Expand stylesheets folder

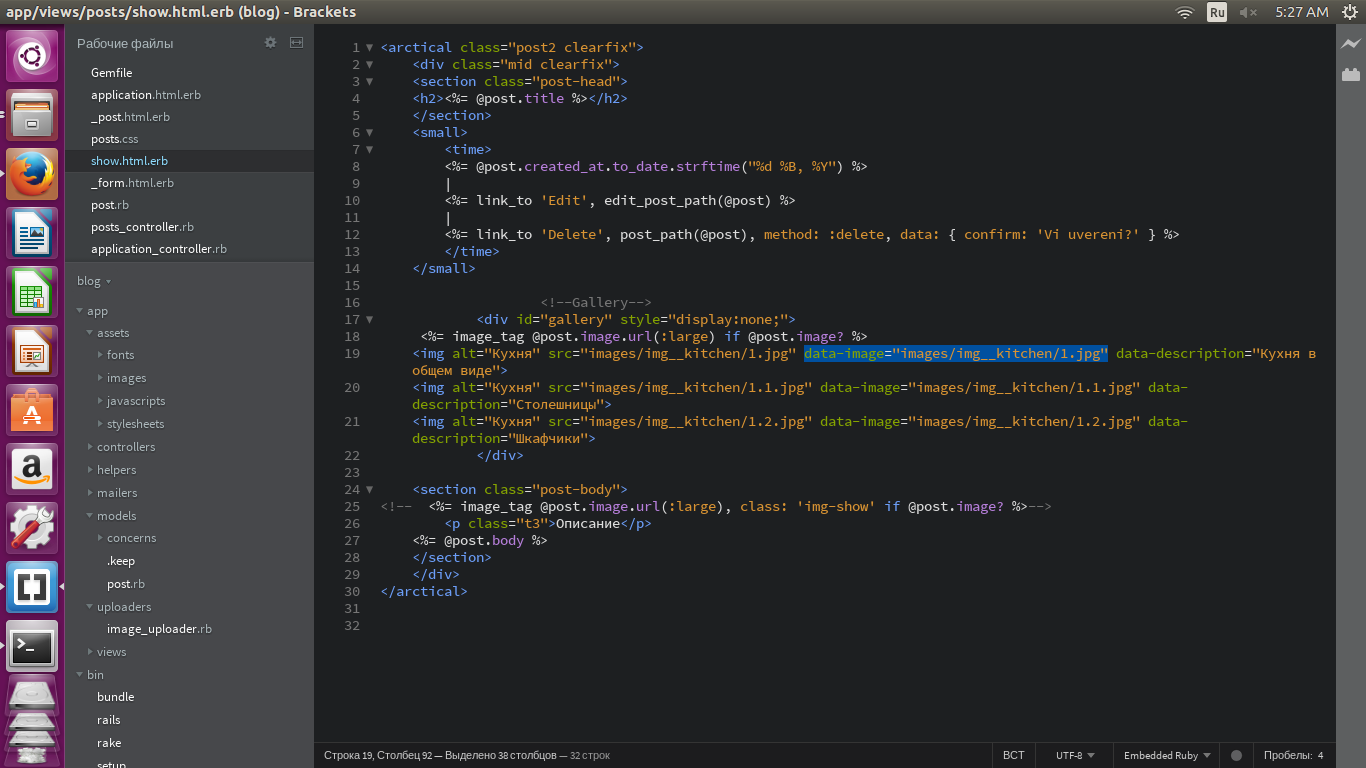coord(100,424)
